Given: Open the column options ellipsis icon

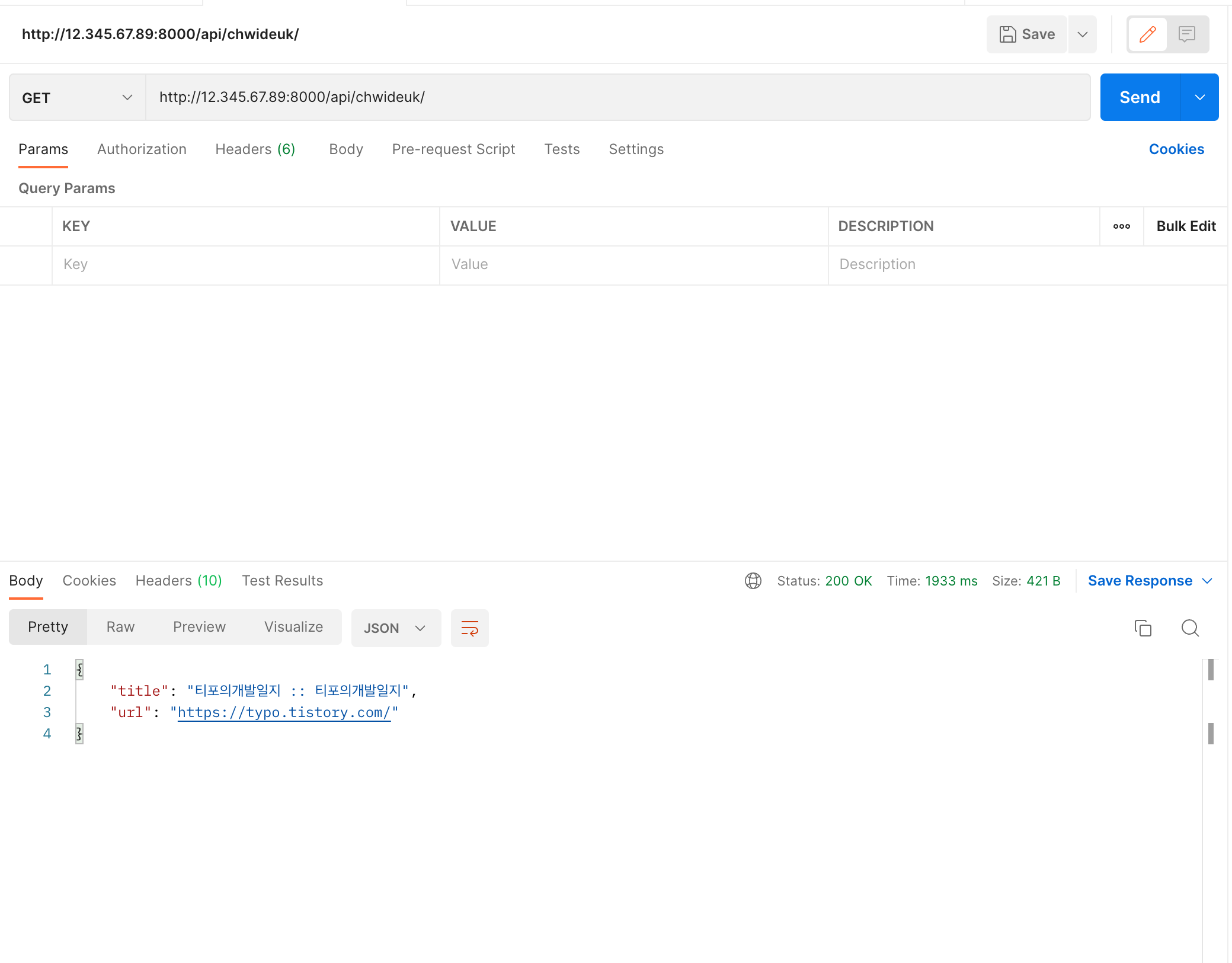Looking at the screenshot, I should click(1121, 226).
